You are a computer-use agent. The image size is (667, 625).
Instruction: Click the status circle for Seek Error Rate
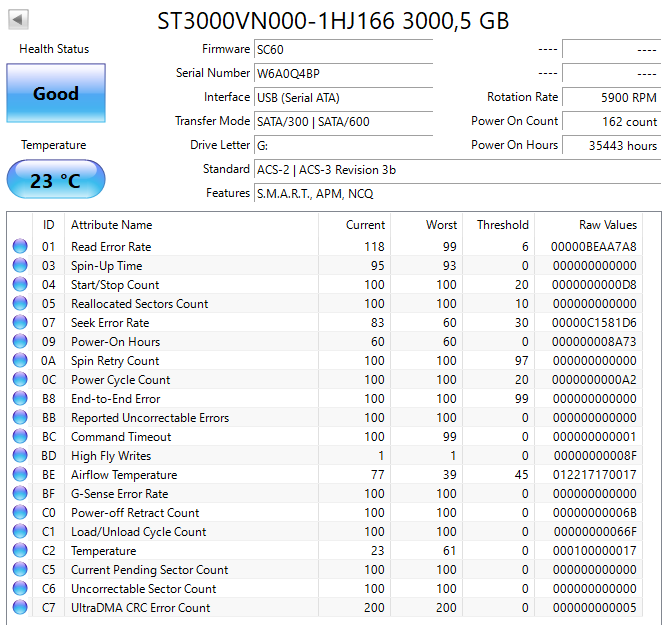point(20,323)
